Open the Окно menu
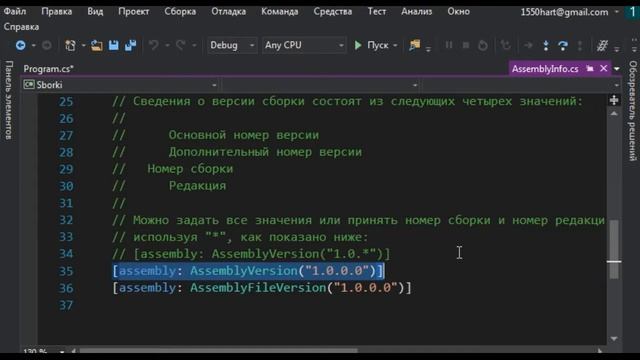This screenshot has width=640, height=360. 458,12
